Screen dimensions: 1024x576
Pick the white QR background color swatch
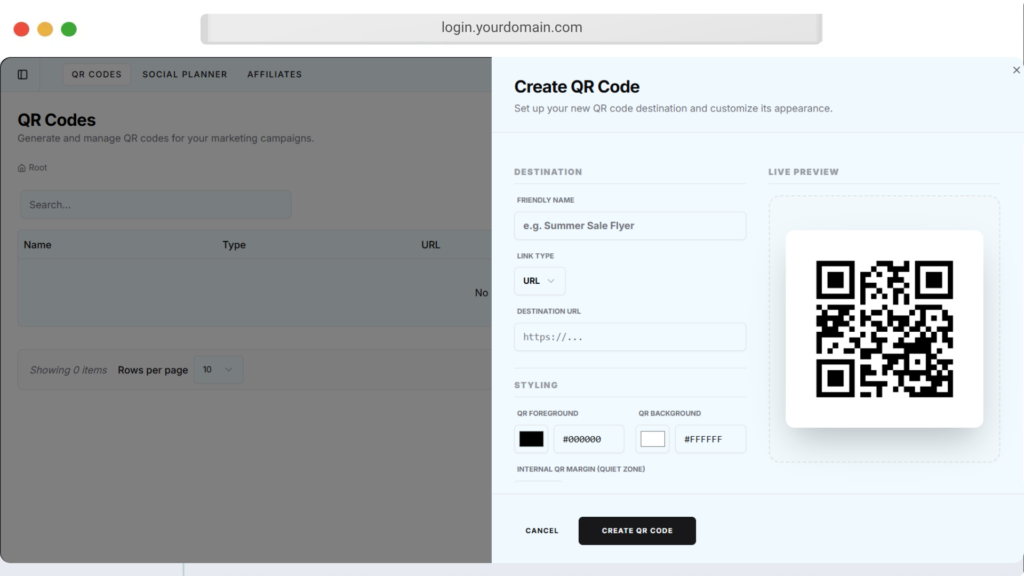click(x=653, y=439)
